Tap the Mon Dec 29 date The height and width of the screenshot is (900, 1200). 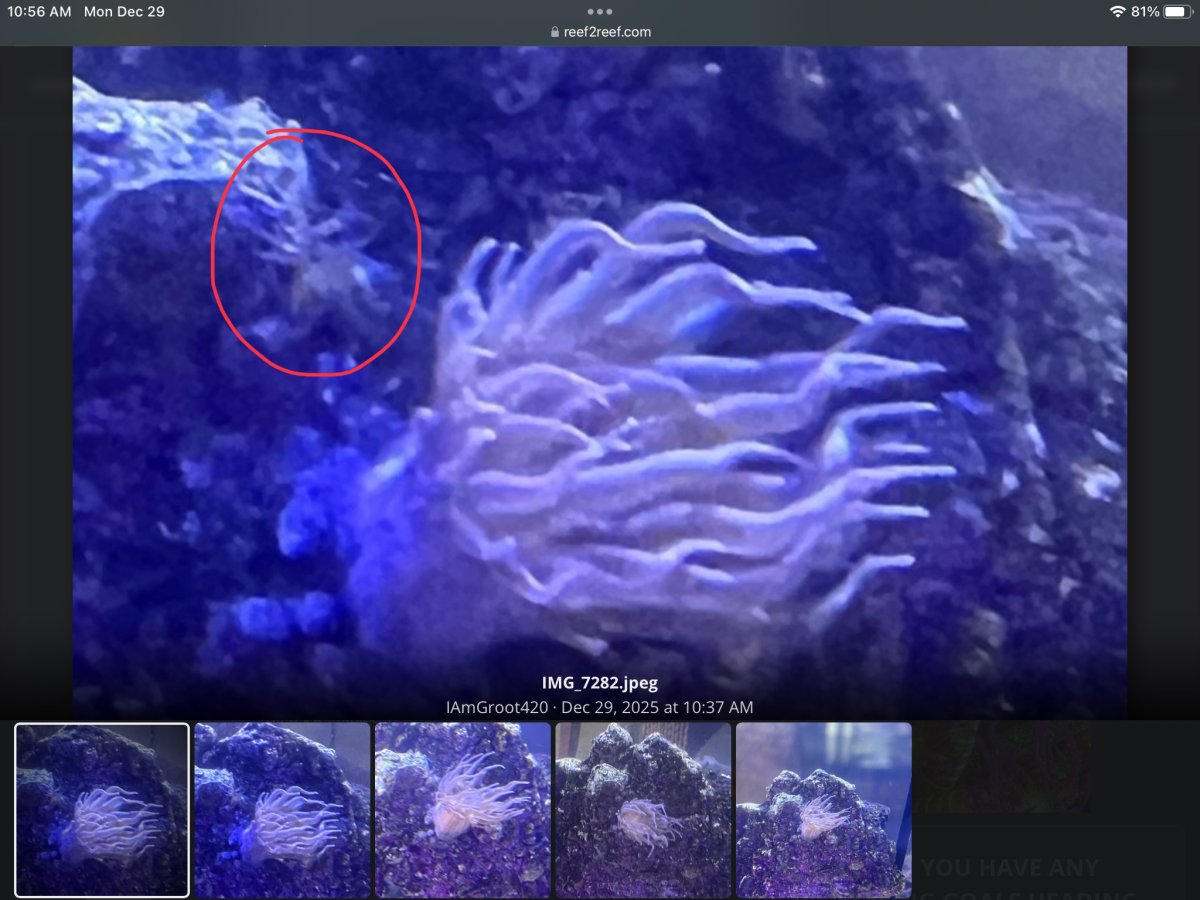coord(124,12)
